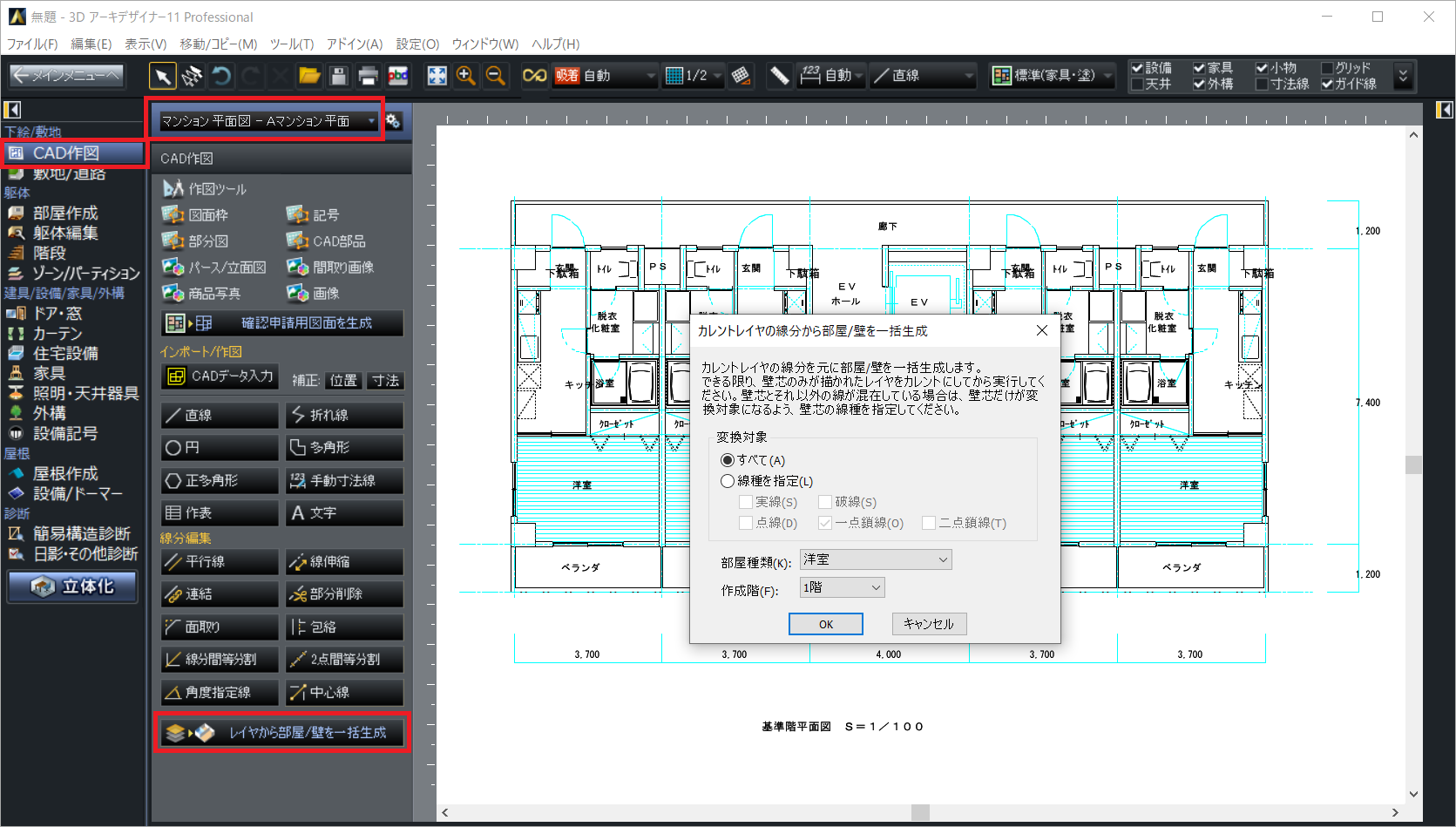The image size is (1456, 827).
Task: Click the horizontal scrollbar thumb below the drawing
Action: (920, 812)
